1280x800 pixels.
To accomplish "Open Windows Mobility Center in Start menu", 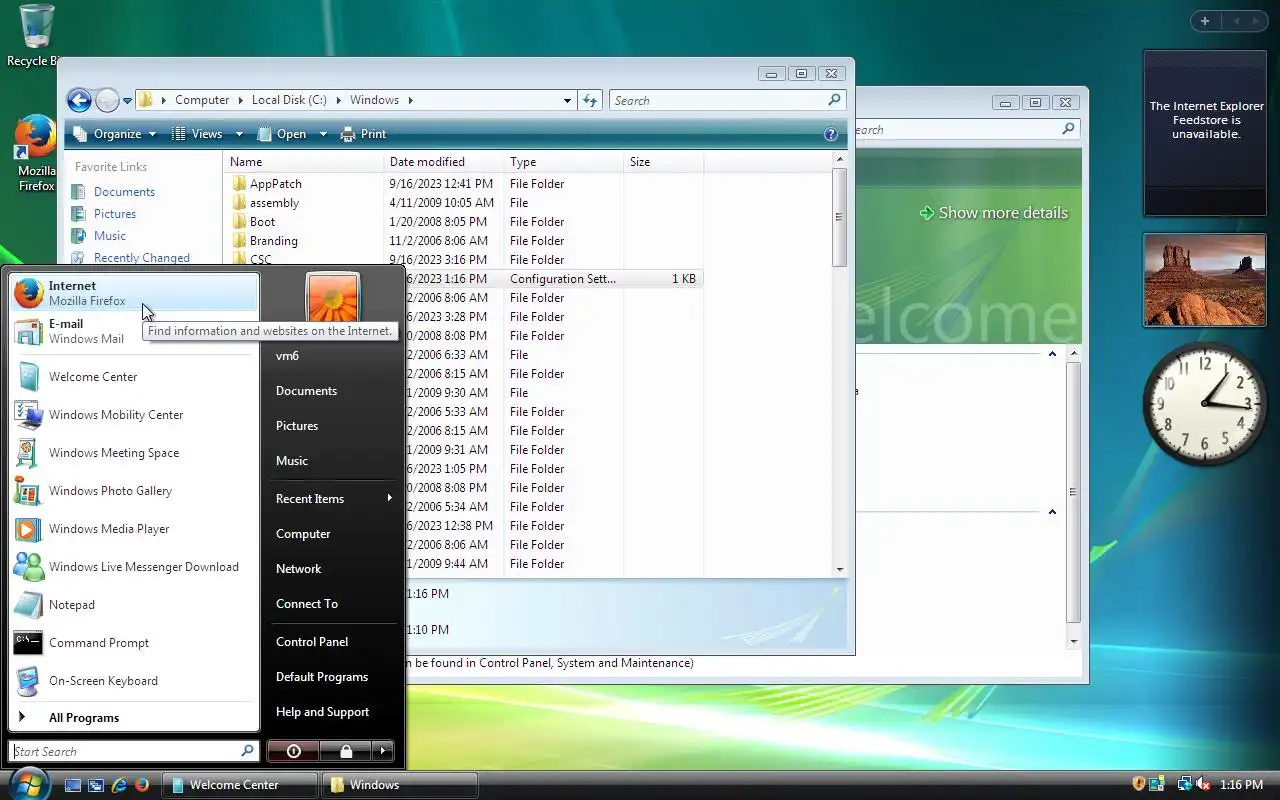I will (x=134, y=415).
